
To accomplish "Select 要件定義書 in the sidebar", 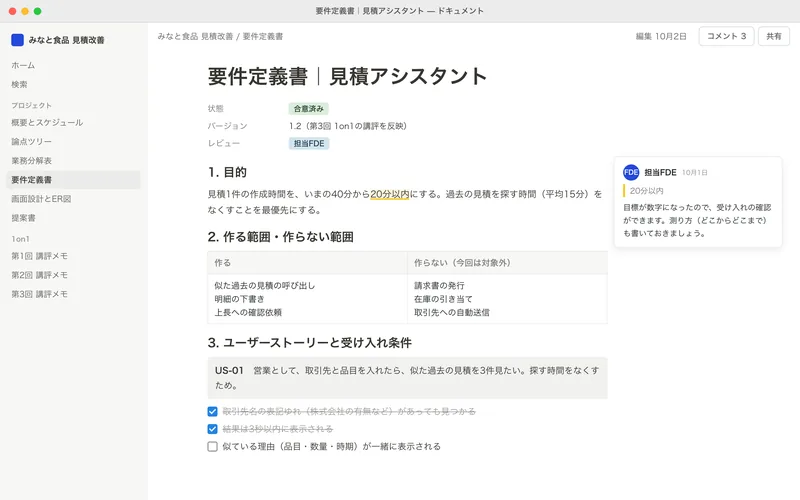I will [73, 180].
